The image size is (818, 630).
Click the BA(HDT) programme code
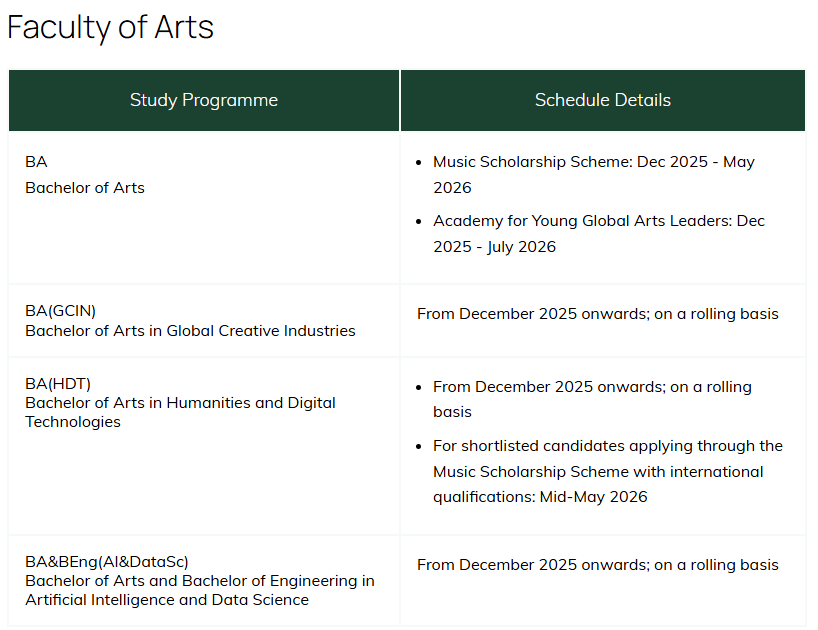point(58,384)
